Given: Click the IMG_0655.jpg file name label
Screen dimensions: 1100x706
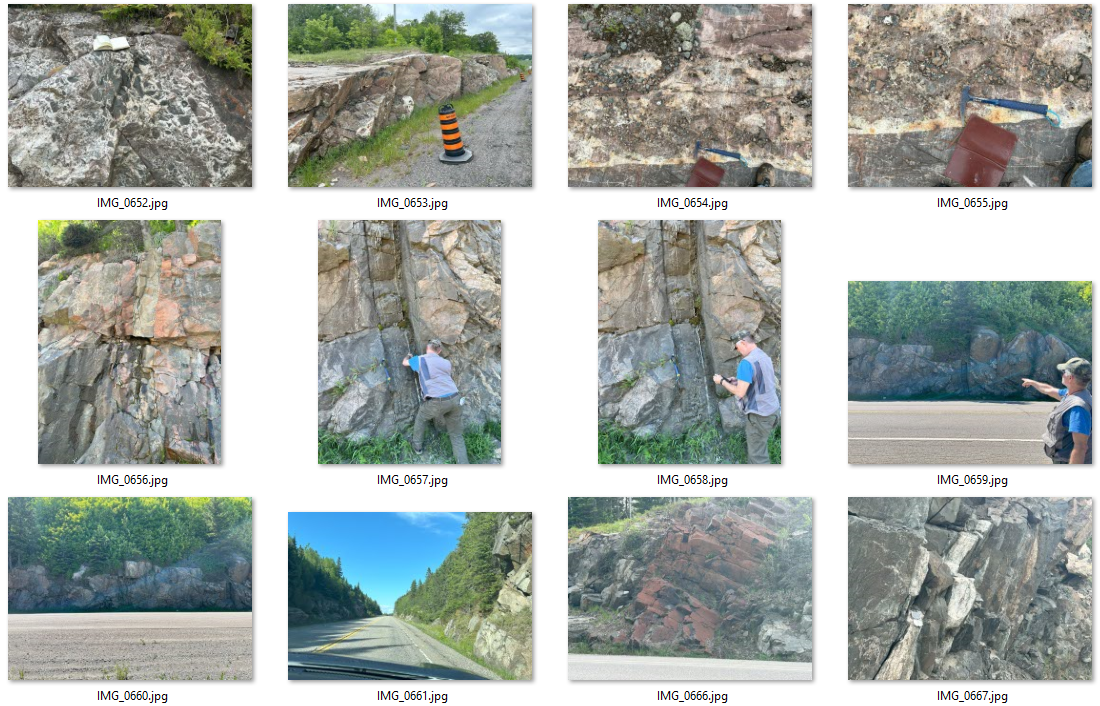Looking at the screenshot, I should click(x=972, y=203).
